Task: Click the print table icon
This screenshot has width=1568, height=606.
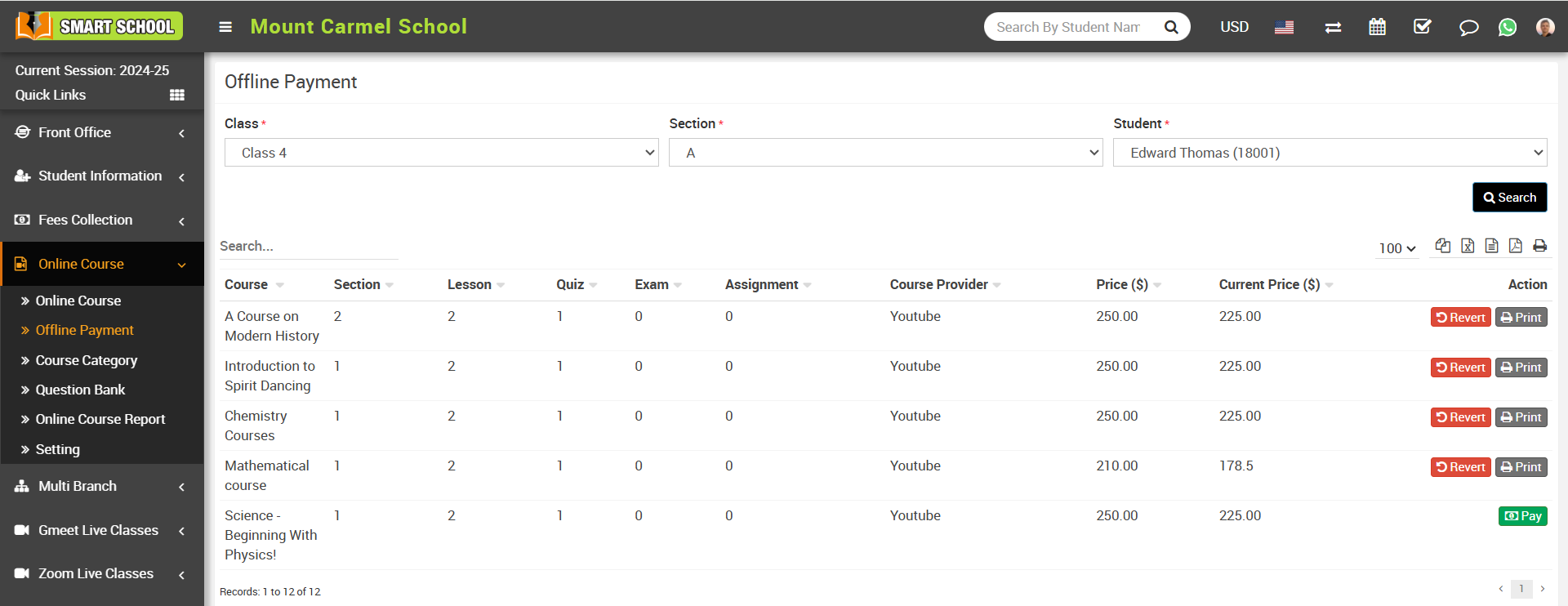Action: (x=1539, y=246)
